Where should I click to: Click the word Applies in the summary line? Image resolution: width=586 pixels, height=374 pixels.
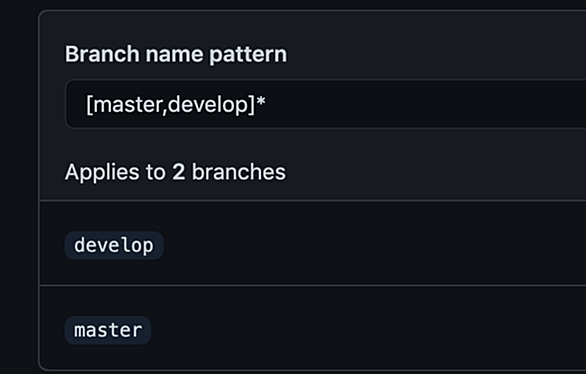pos(102,173)
